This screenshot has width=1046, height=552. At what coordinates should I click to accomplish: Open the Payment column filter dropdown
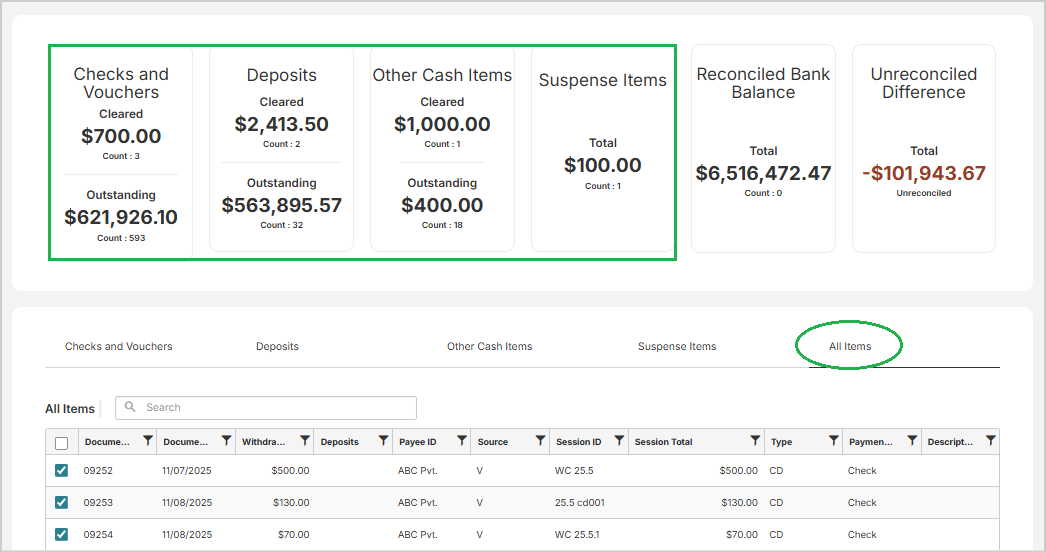(x=912, y=441)
